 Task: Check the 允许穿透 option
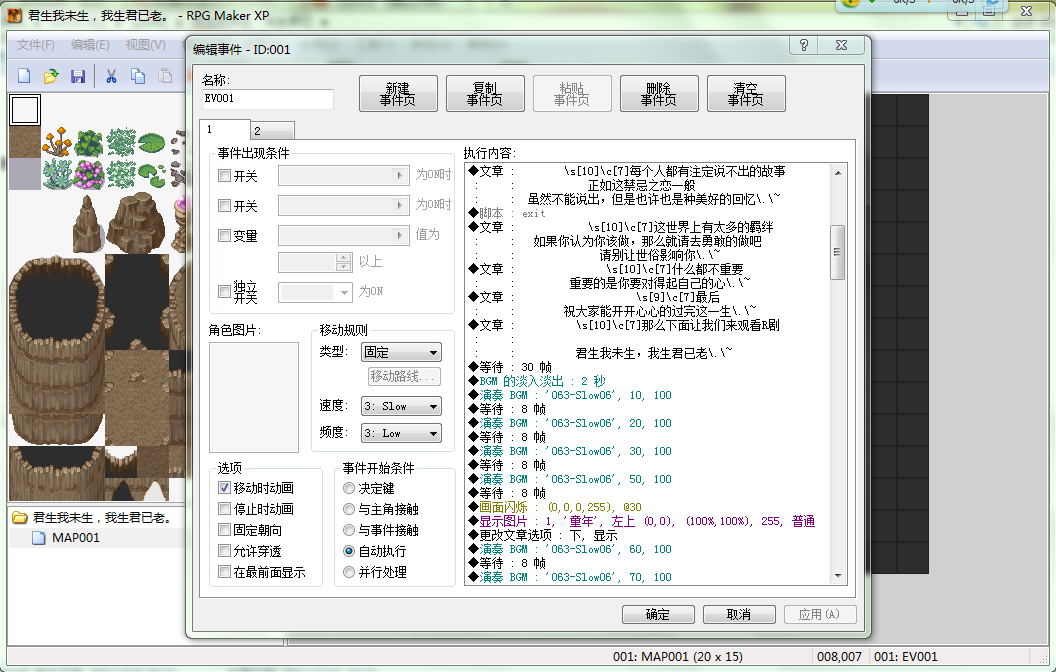pos(225,551)
